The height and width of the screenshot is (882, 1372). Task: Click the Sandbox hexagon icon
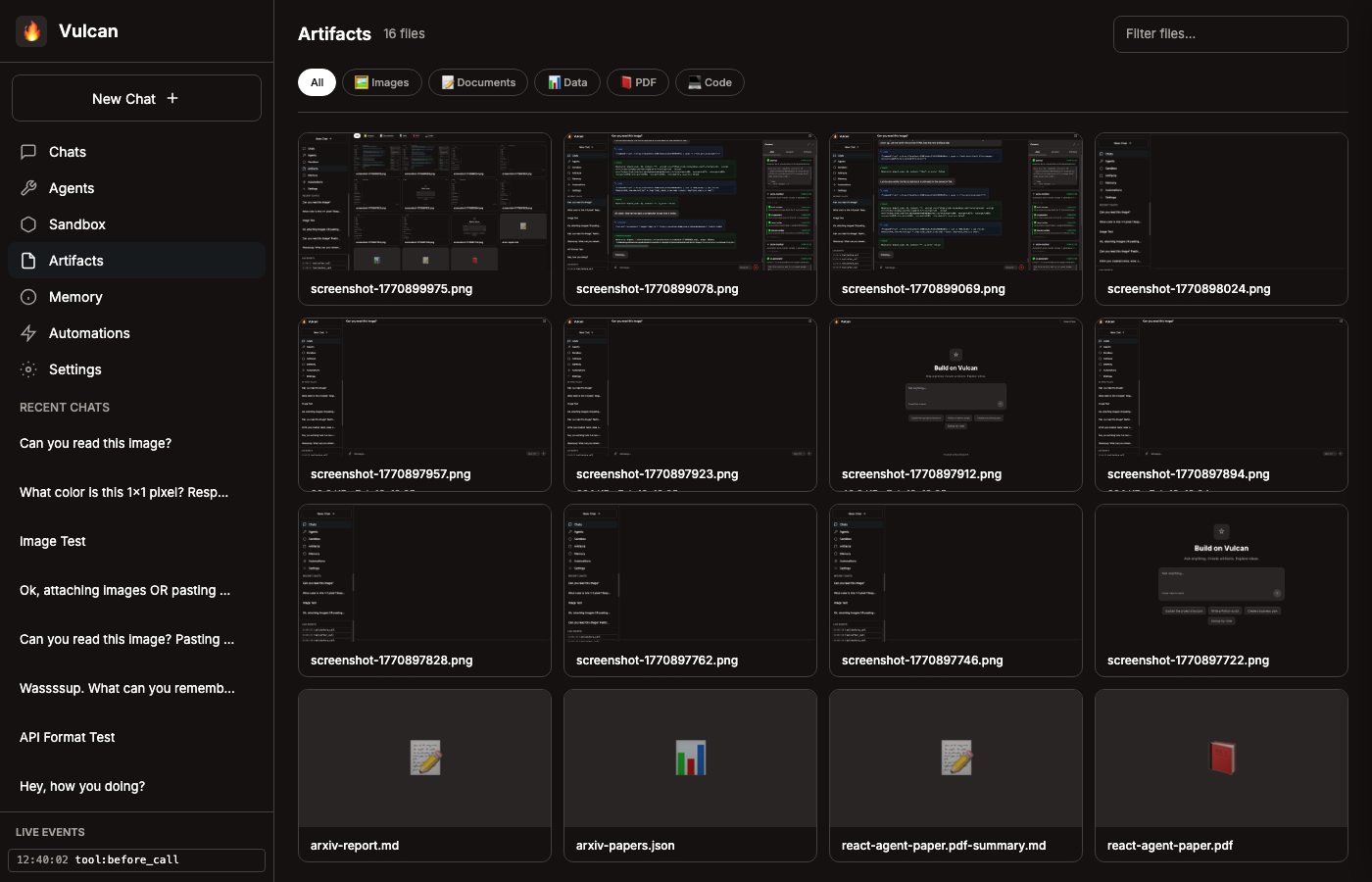[28, 224]
